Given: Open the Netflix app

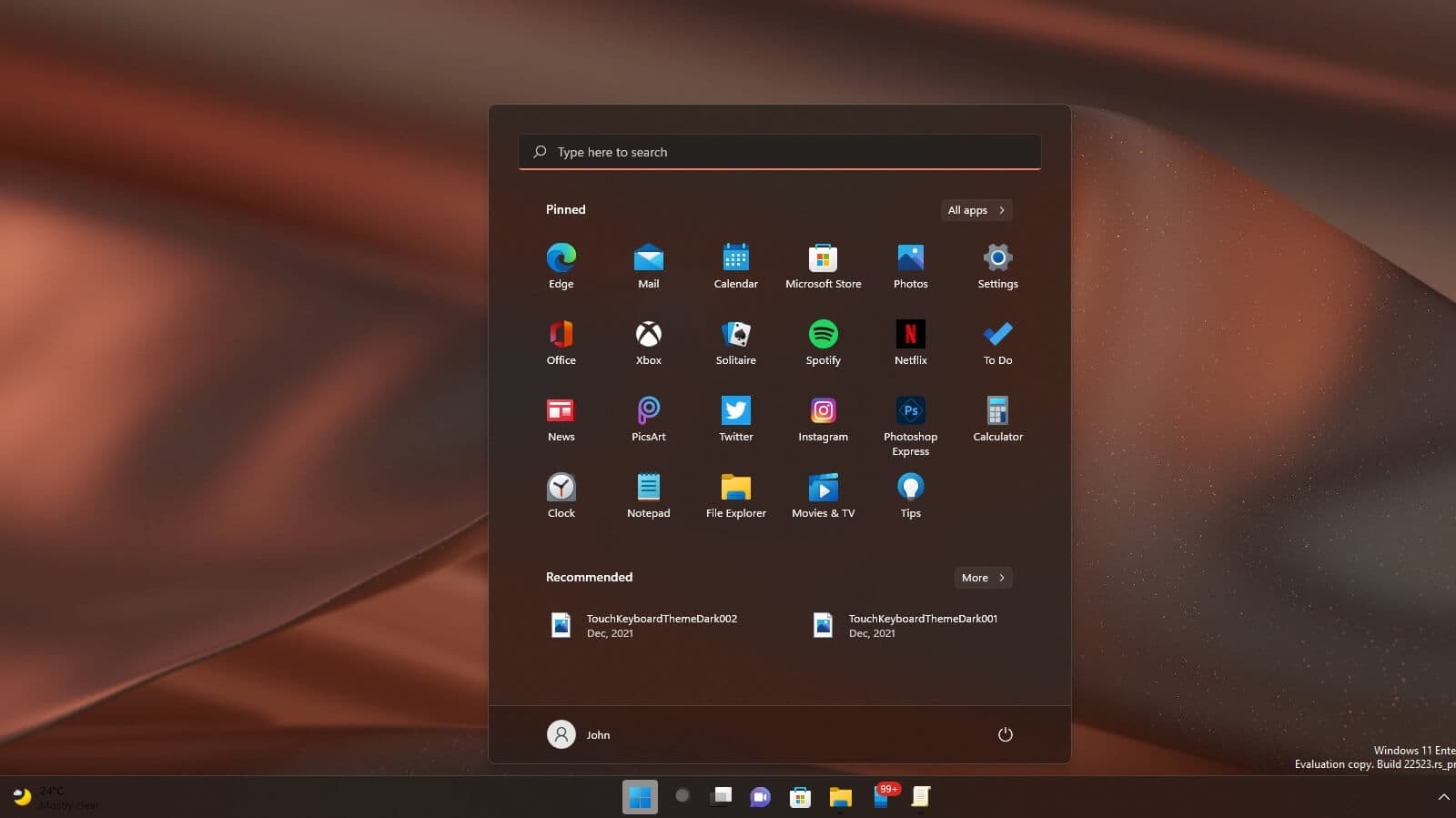Looking at the screenshot, I should pyautogui.click(x=910, y=342).
